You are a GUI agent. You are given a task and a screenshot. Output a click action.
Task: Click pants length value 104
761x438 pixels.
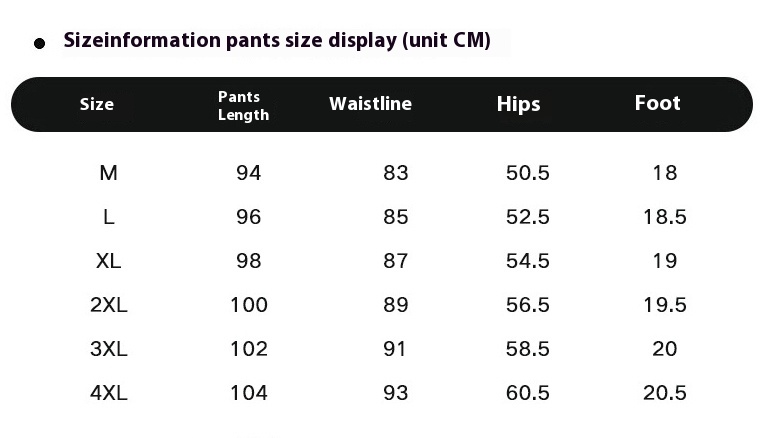point(249,392)
